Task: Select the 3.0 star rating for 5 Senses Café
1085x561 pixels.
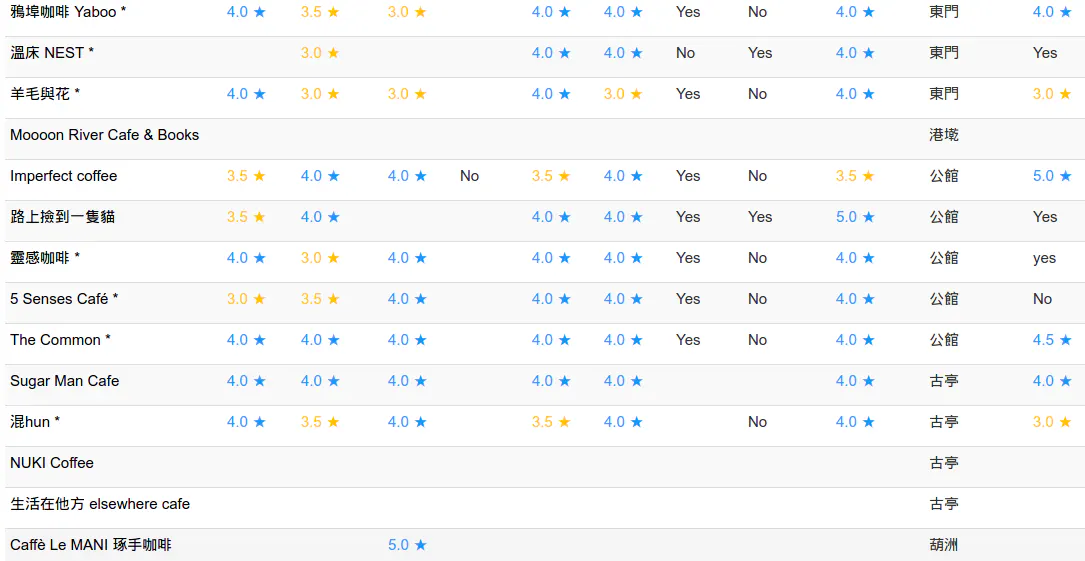Action: [x=246, y=299]
